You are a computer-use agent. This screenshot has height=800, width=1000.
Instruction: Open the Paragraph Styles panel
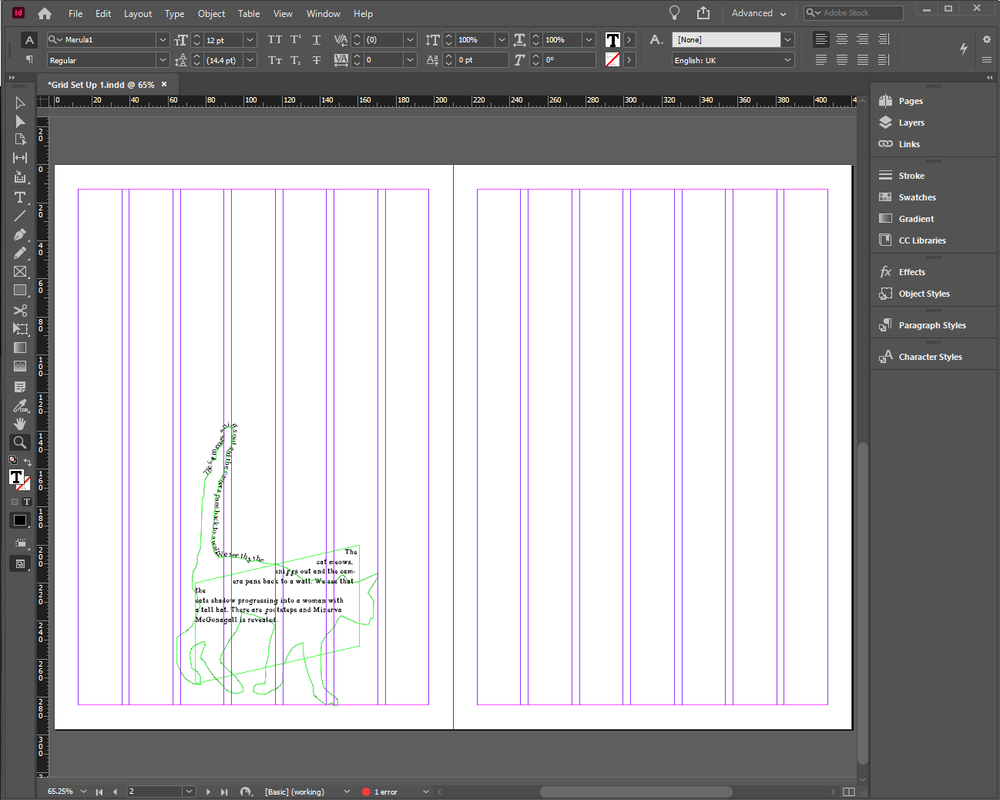coord(932,325)
